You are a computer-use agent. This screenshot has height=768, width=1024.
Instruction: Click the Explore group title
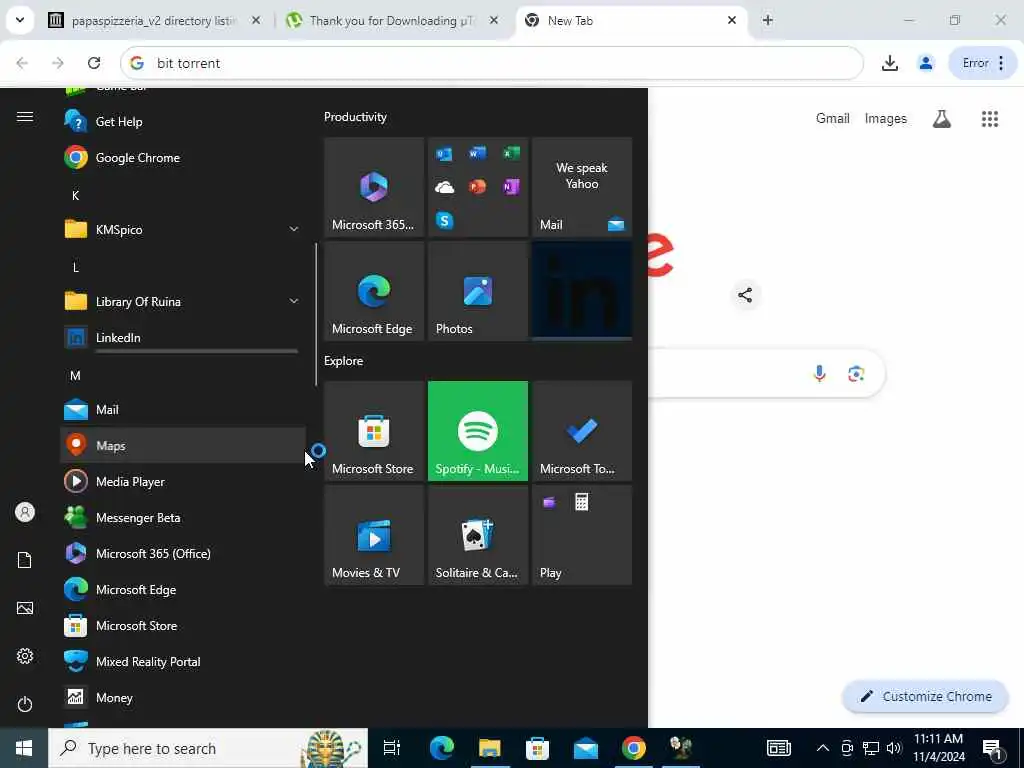(x=344, y=360)
